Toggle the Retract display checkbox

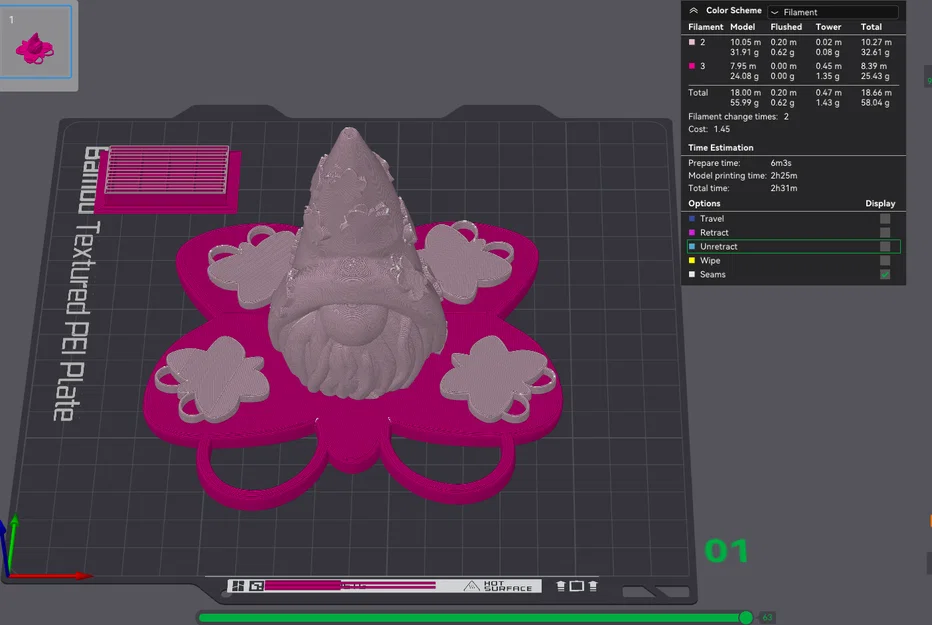(885, 232)
